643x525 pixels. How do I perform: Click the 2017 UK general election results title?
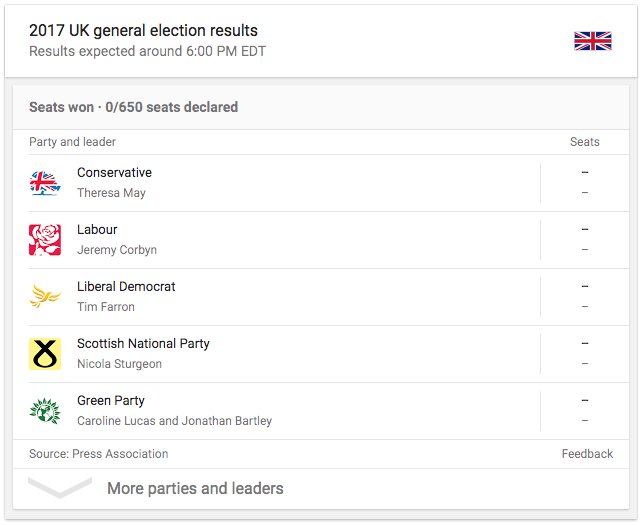pyautogui.click(x=143, y=31)
